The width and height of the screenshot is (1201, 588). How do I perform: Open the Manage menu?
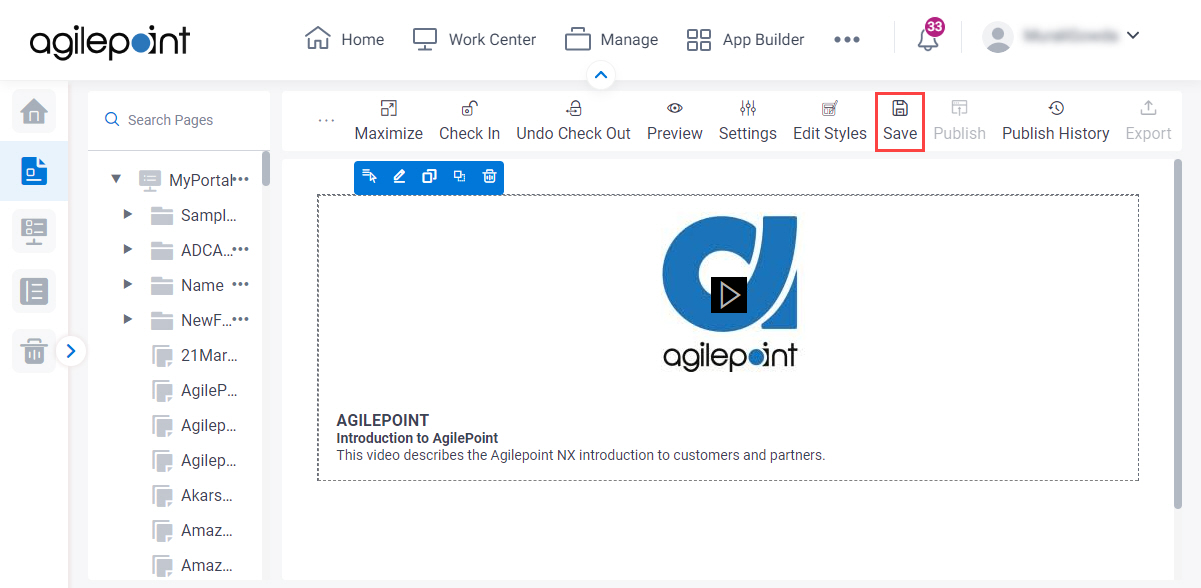click(611, 39)
